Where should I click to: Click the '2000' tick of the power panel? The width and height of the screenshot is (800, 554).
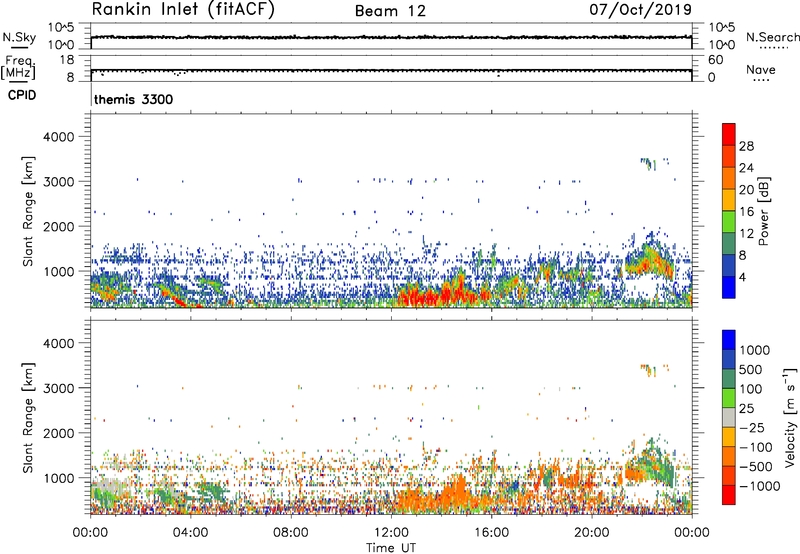58,226
